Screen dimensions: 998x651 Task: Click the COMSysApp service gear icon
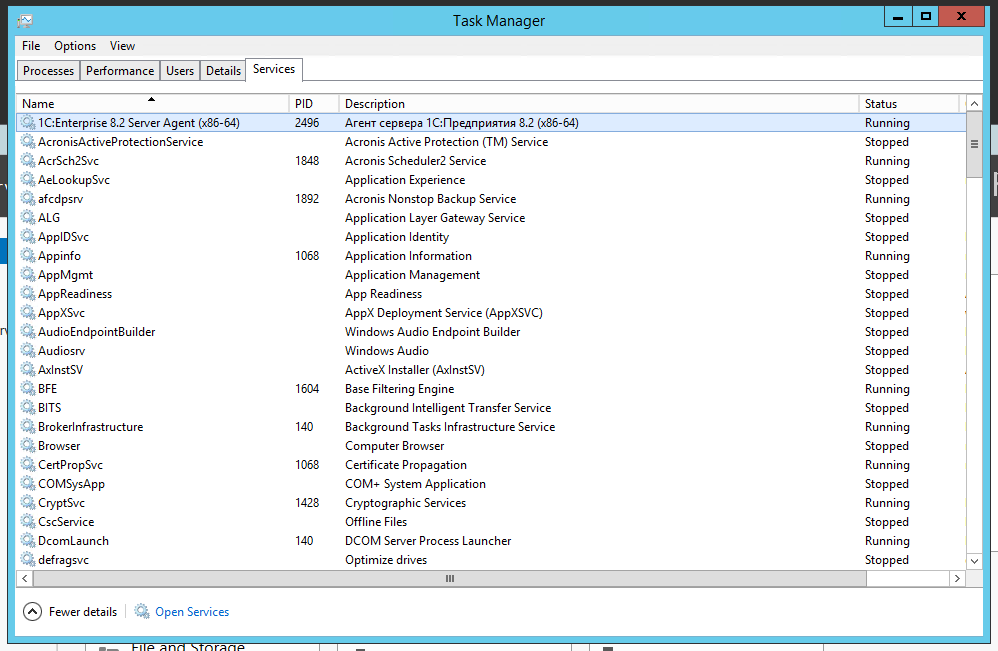tap(27, 483)
